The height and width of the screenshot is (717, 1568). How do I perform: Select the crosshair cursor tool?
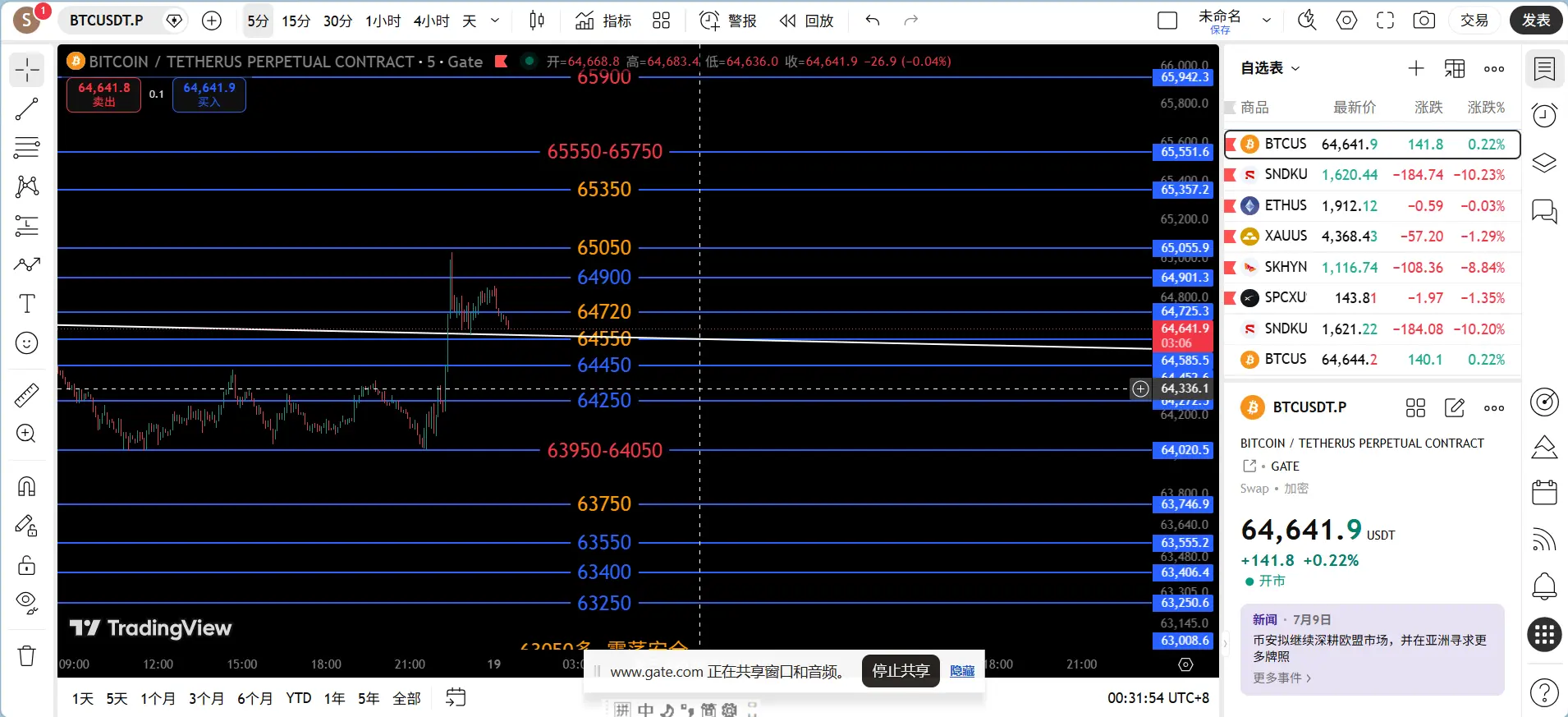click(x=27, y=70)
